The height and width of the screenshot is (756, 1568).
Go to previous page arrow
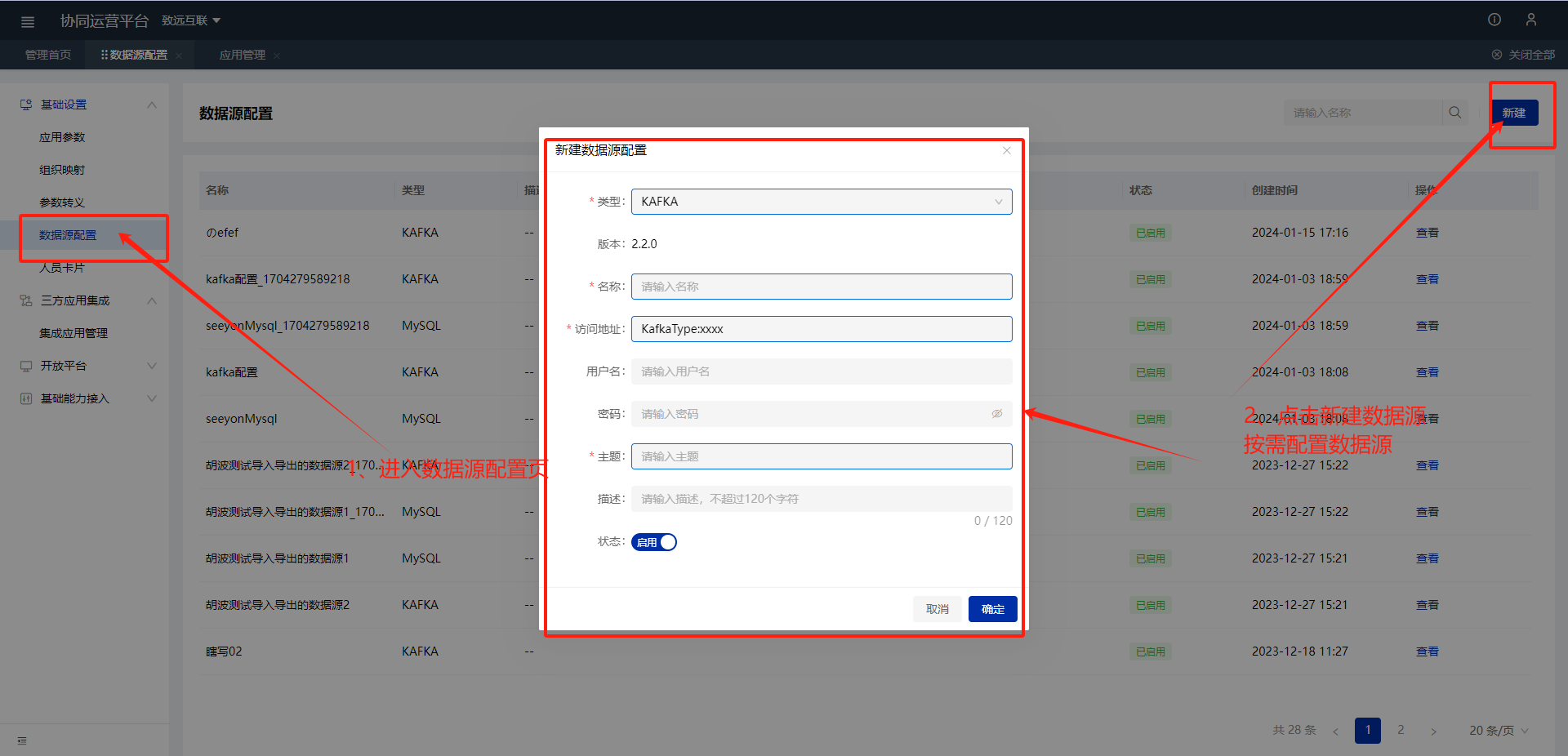[1335, 731]
